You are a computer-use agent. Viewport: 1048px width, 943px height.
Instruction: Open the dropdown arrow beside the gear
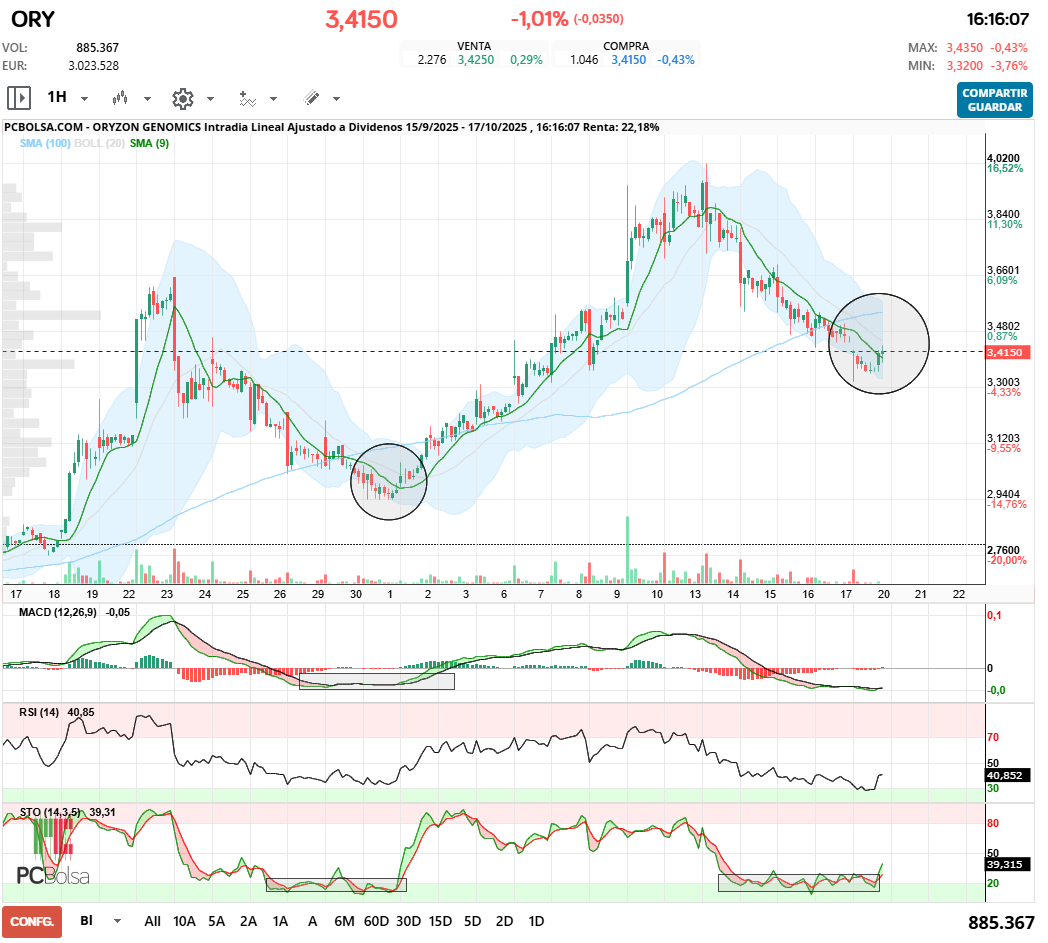[x=210, y=99]
